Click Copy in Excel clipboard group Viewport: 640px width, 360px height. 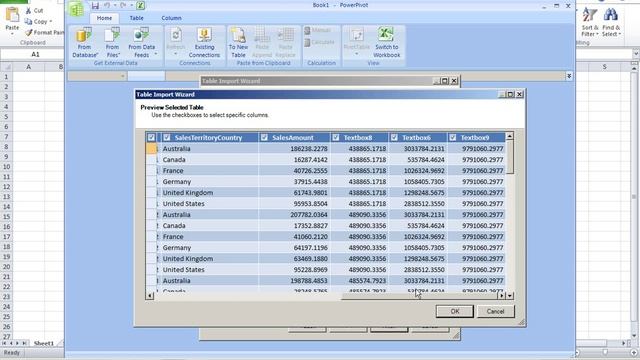point(36,21)
